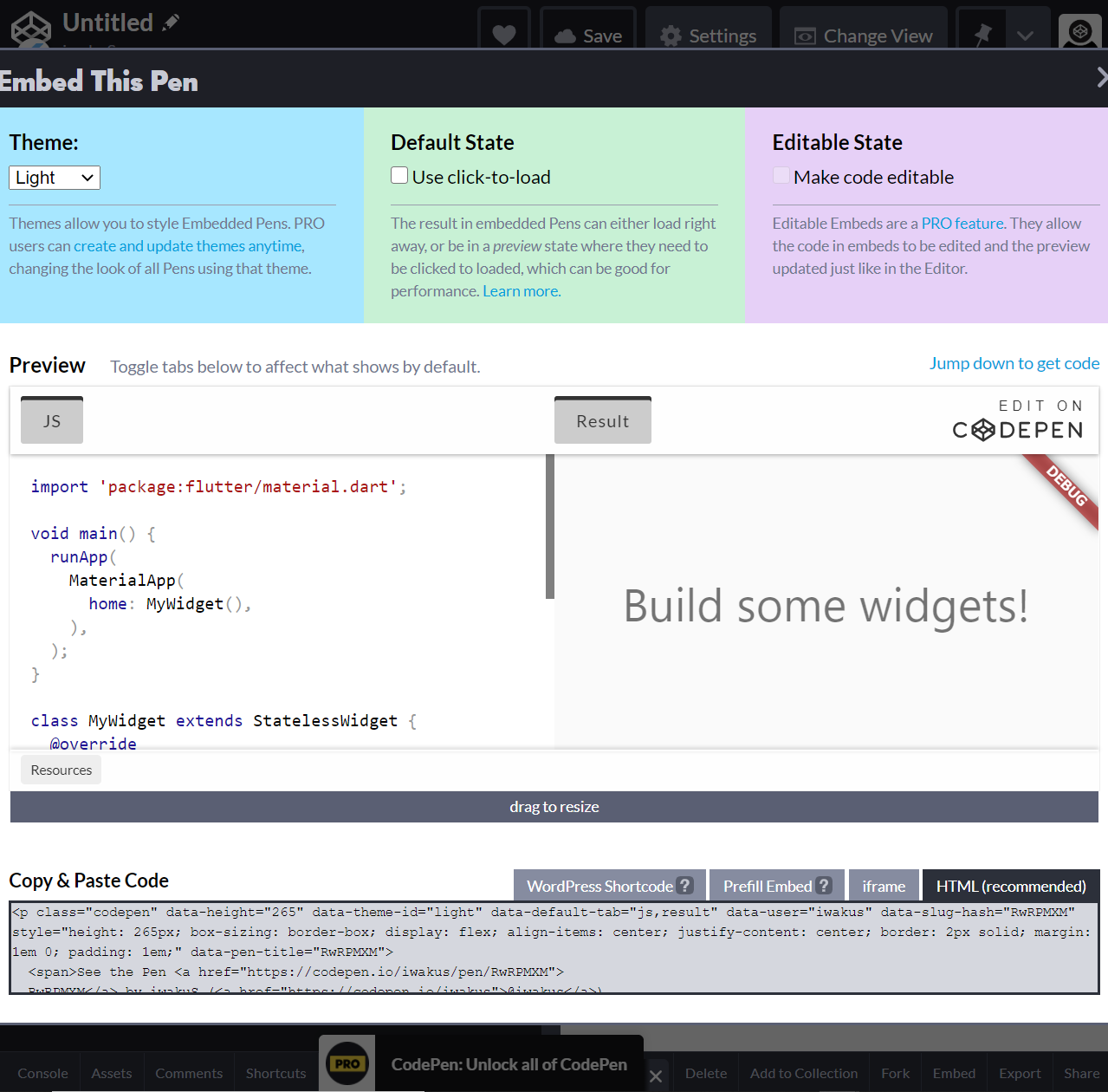1108x1092 pixels.
Task: Click the Share button in footer
Action: click(x=1081, y=1073)
